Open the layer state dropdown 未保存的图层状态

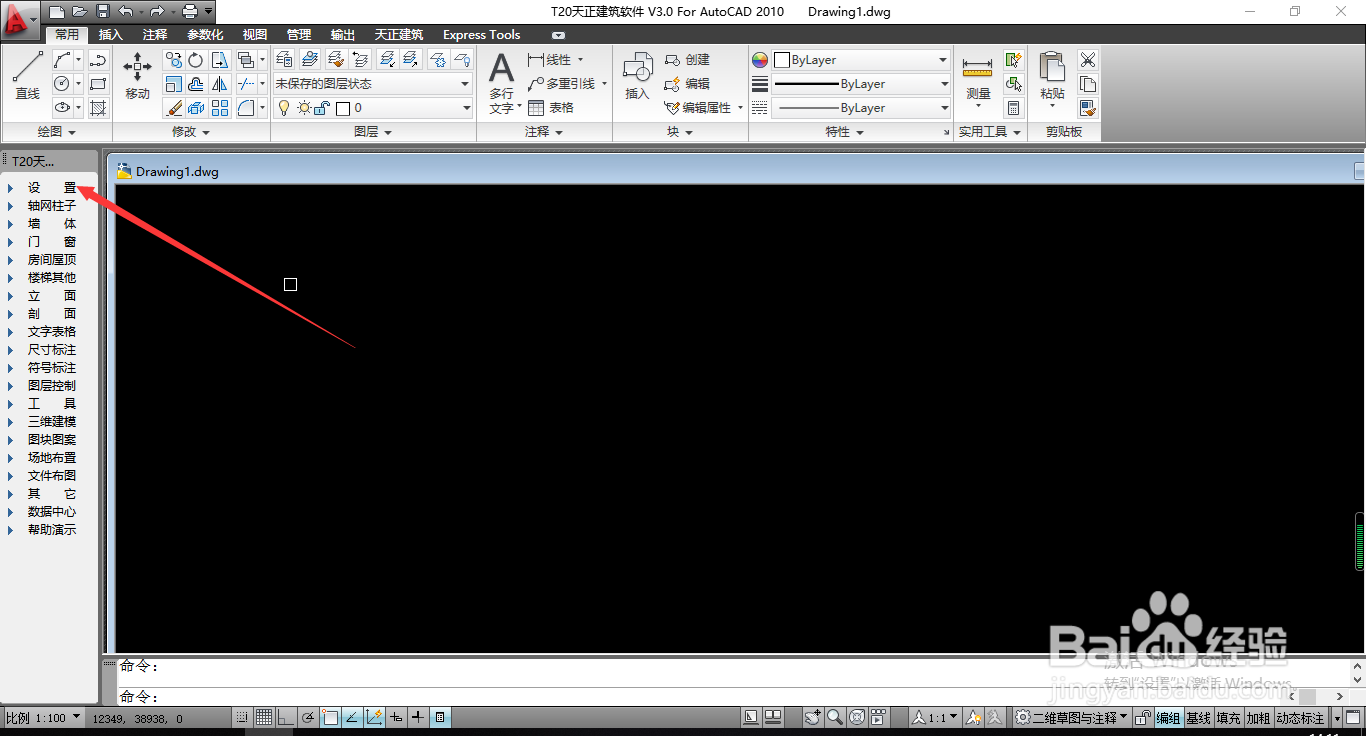[372, 84]
